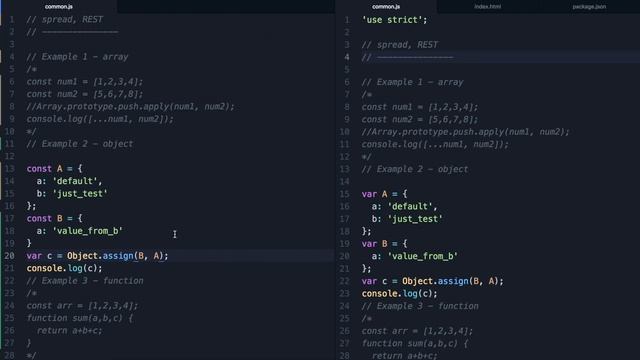Switch to the index.html tab
640x360 pixels.
[x=487, y=7]
